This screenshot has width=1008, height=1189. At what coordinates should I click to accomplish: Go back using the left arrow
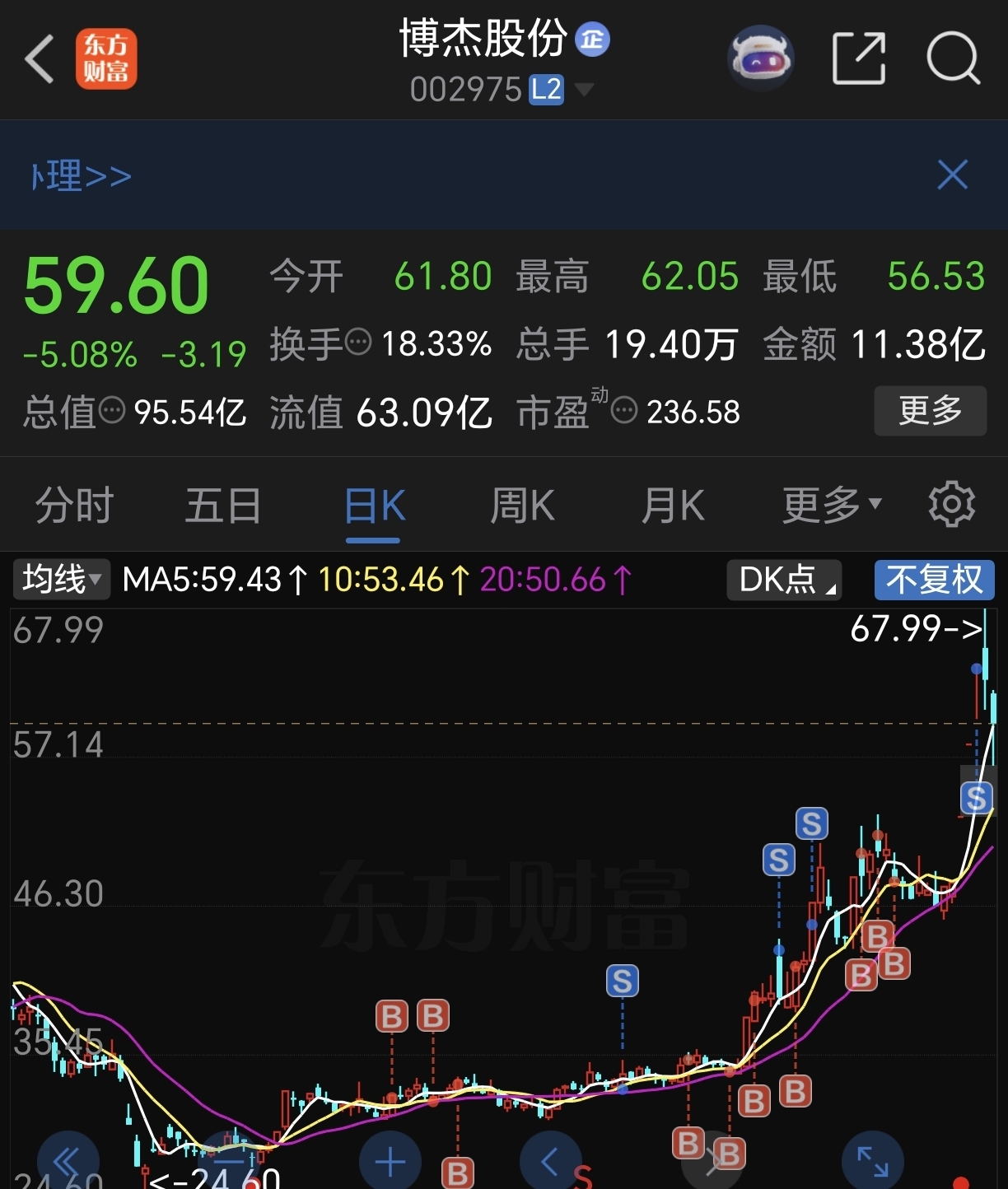[x=39, y=59]
